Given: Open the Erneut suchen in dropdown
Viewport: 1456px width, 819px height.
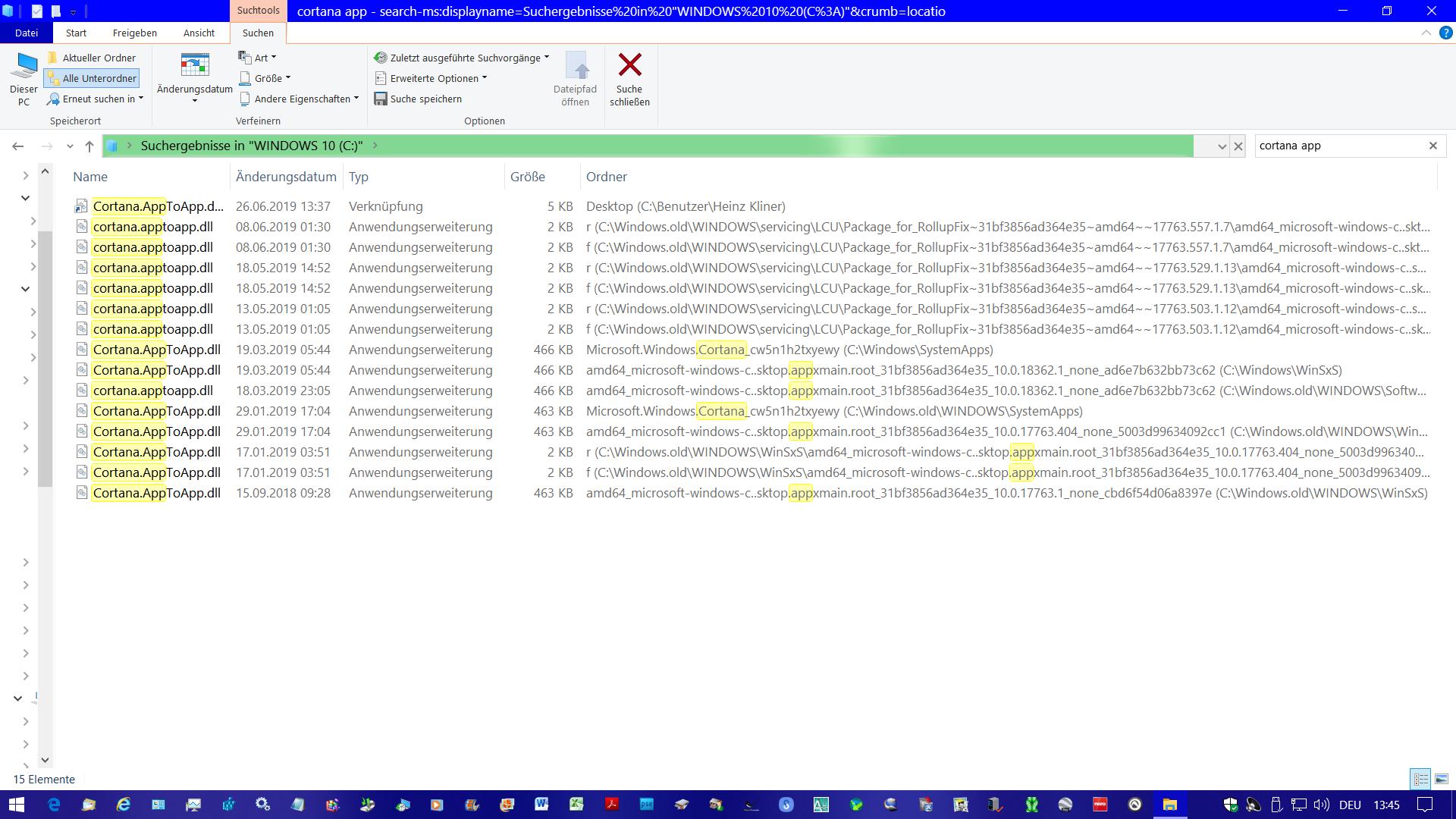Looking at the screenshot, I should pyautogui.click(x=95, y=99).
